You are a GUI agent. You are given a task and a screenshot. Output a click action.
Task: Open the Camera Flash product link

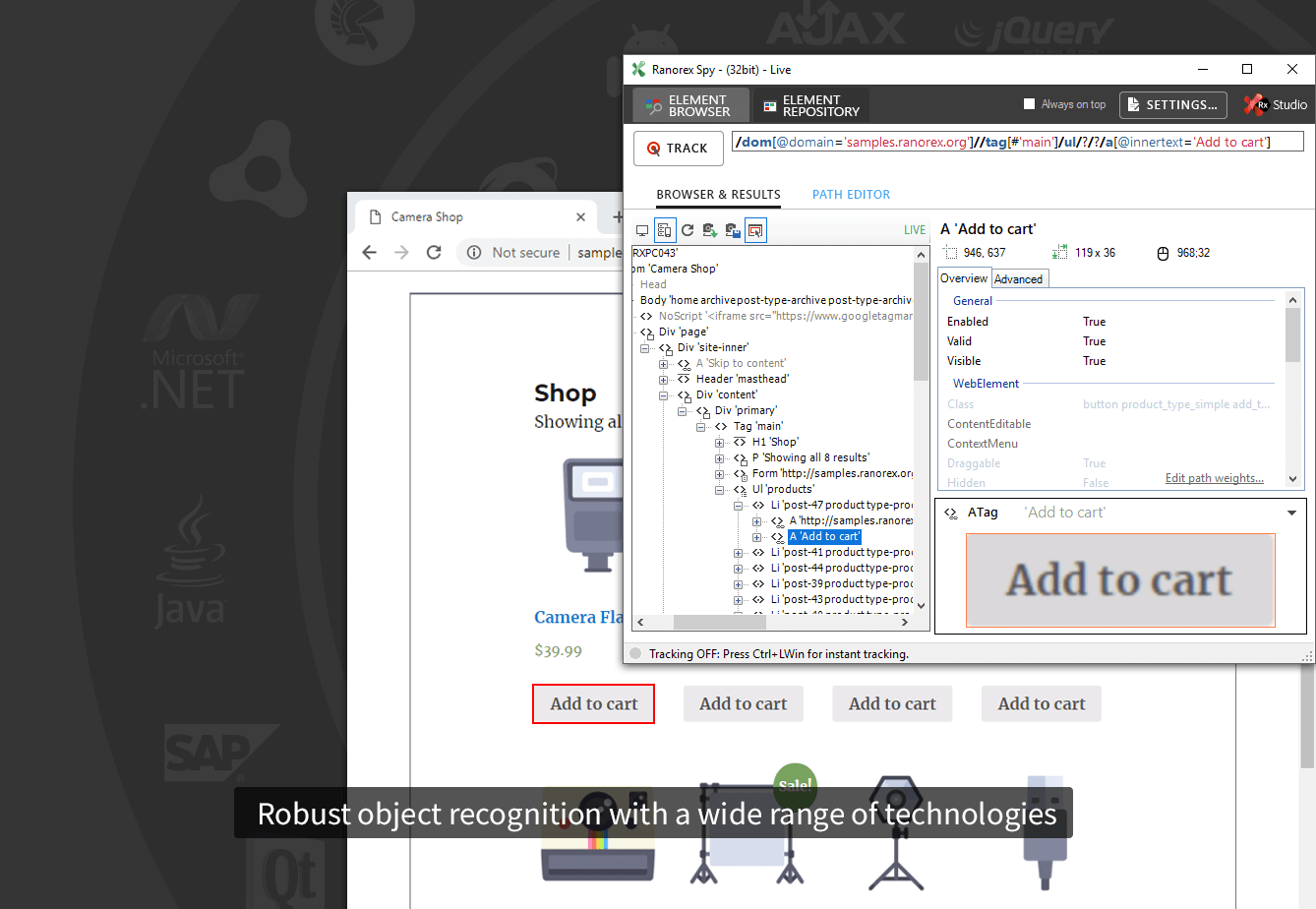point(578,618)
